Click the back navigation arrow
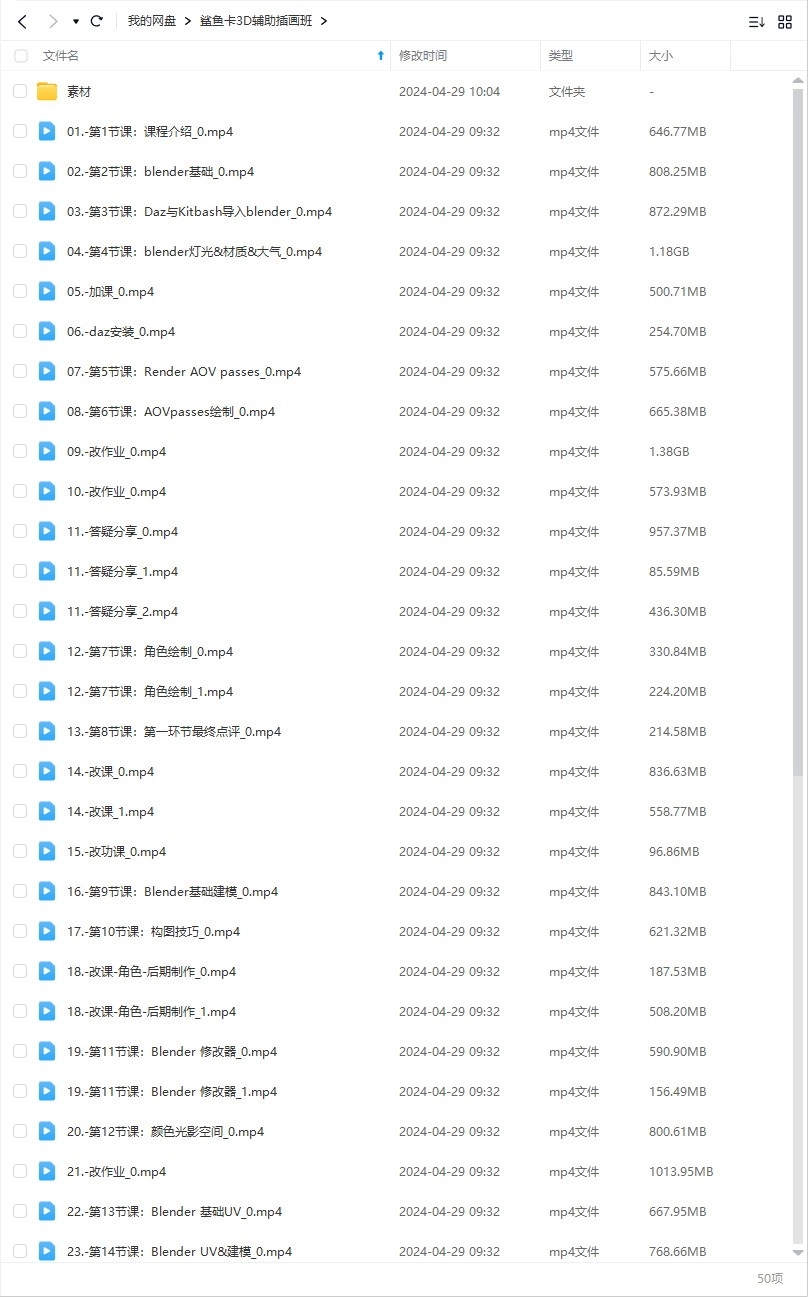The width and height of the screenshot is (808, 1297). [22, 20]
